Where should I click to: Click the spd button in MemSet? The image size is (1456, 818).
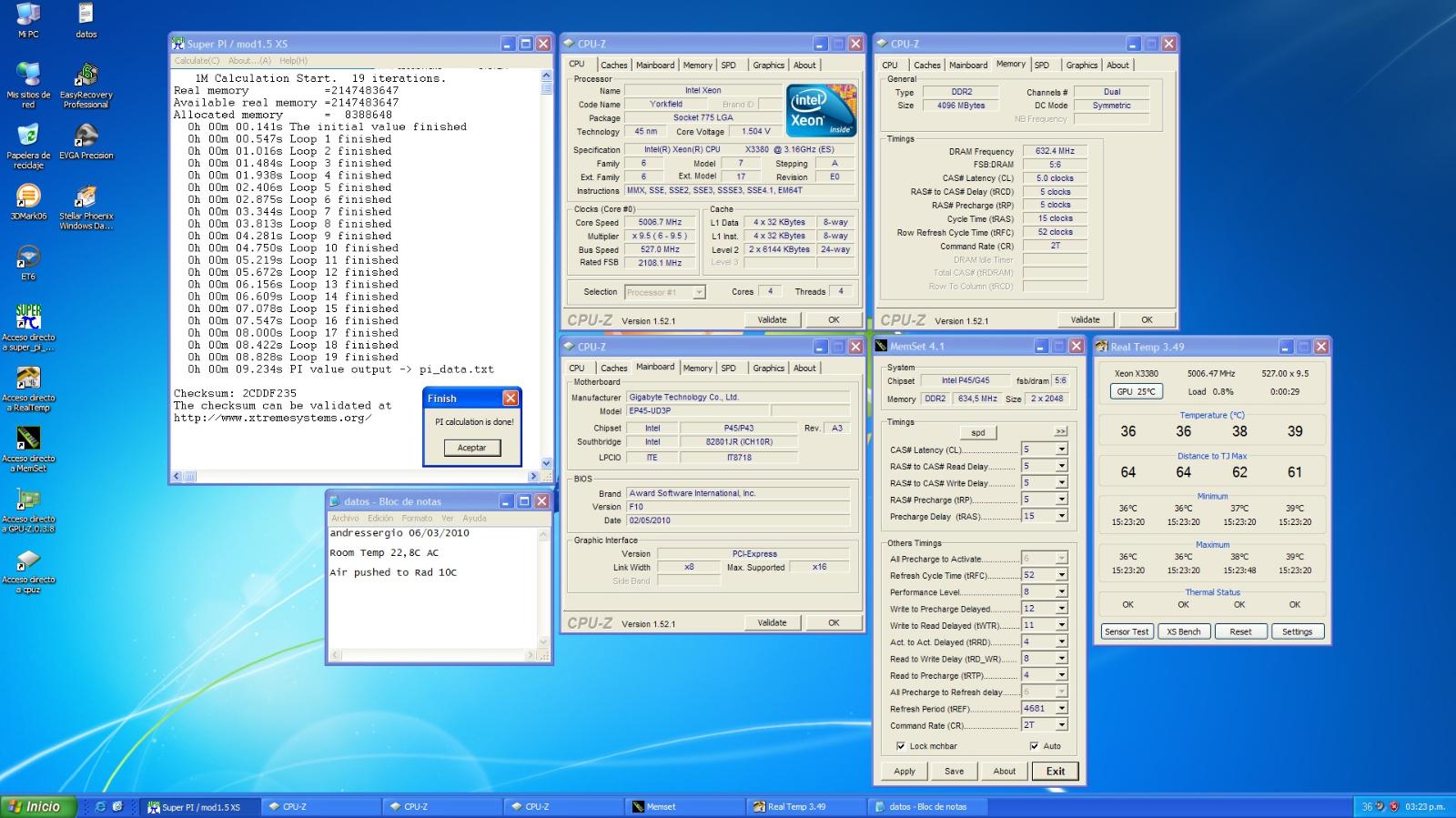click(978, 432)
